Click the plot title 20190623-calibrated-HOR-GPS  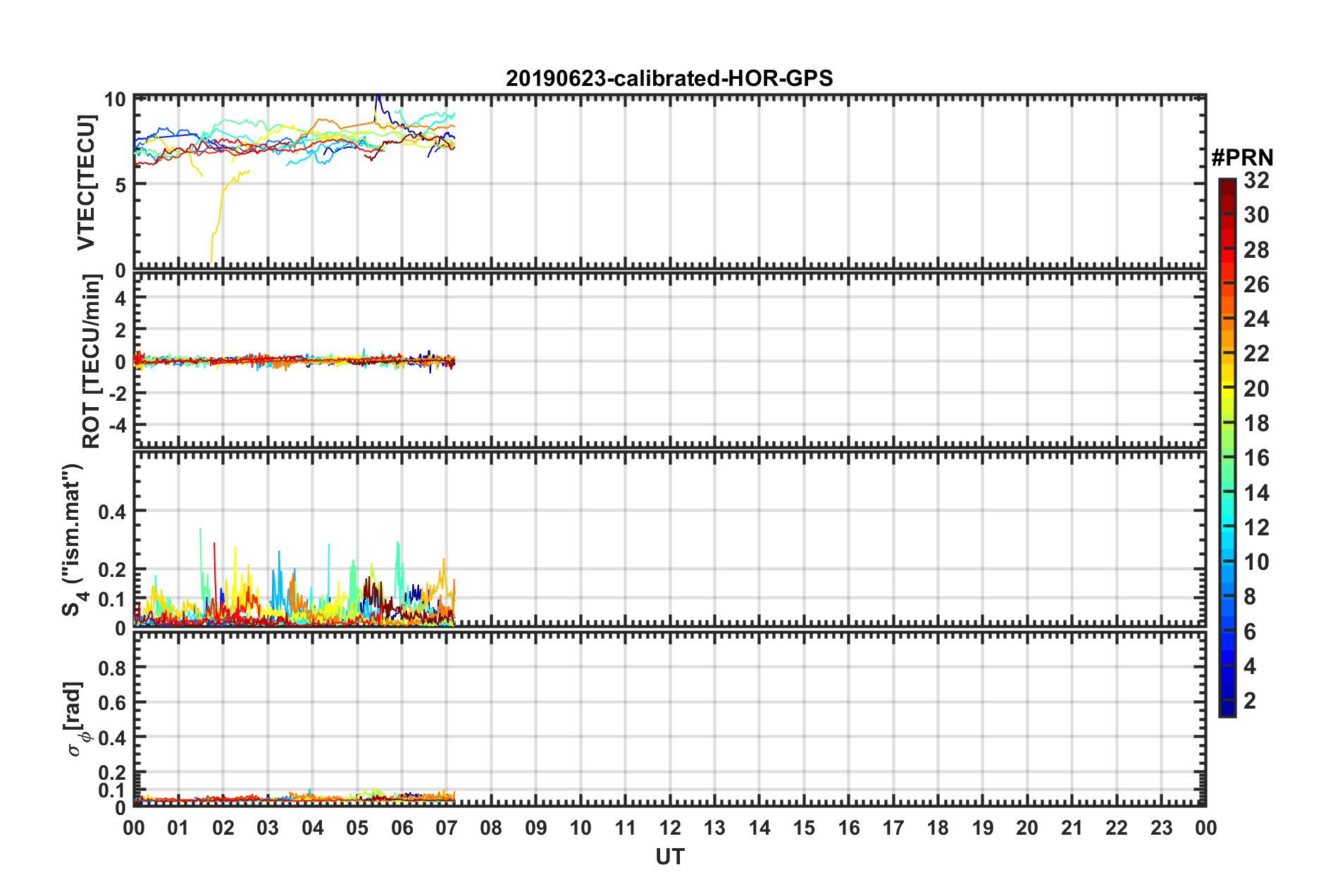pyautogui.click(x=669, y=78)
